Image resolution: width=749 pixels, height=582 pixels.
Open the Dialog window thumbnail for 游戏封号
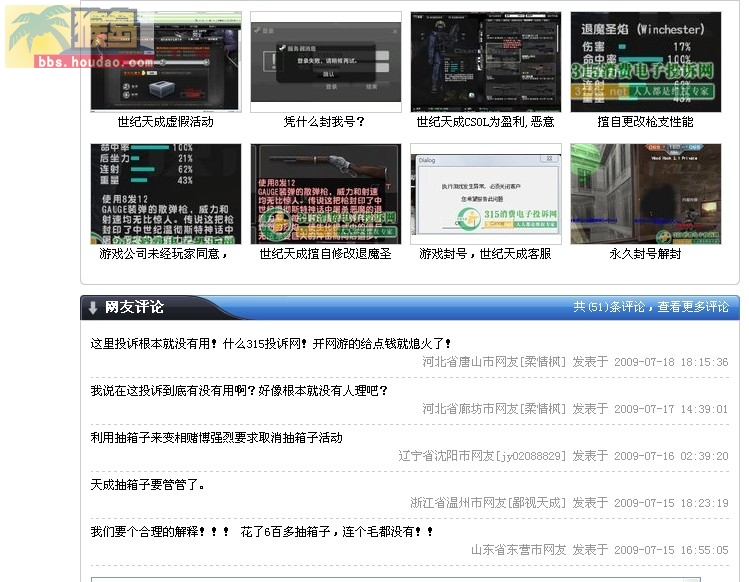pyautogui.click(x=486, y=194)
